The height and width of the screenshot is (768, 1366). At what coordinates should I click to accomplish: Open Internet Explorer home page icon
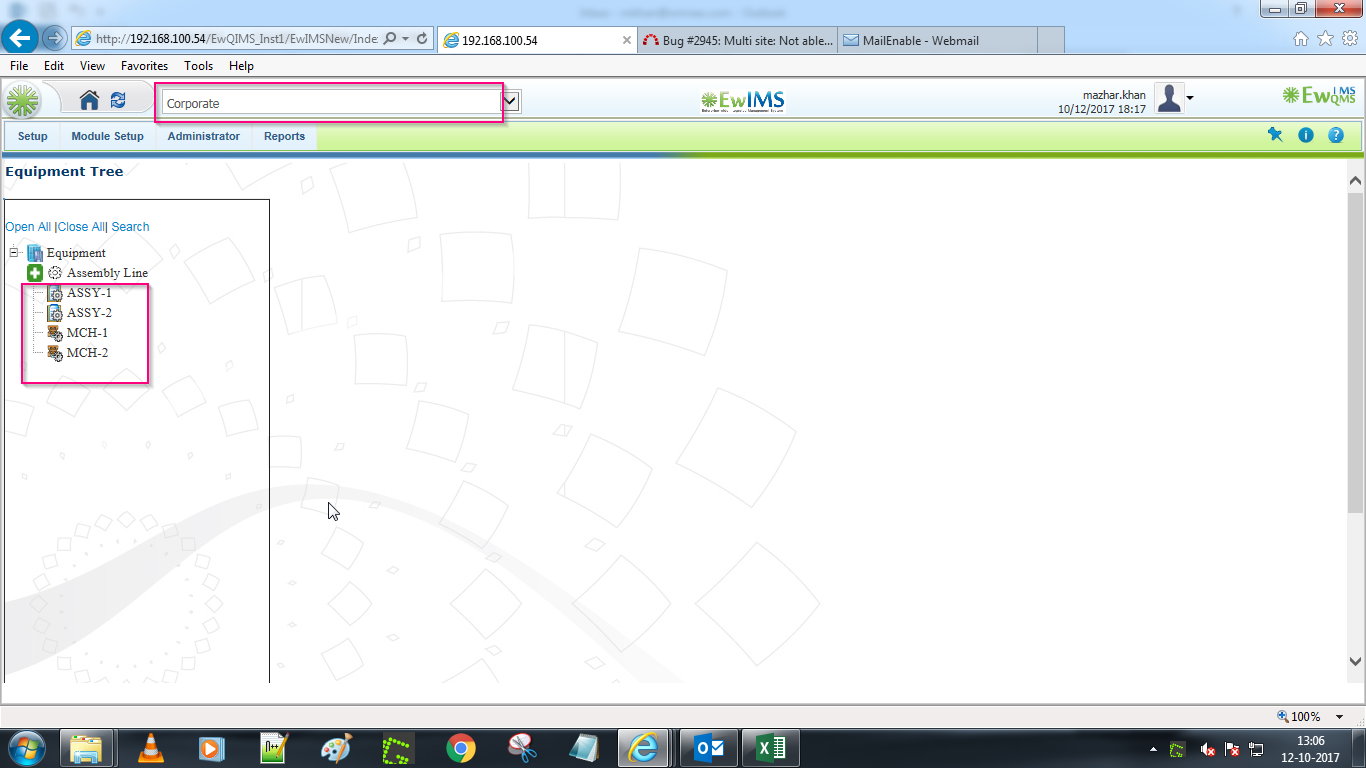click(1301, 39)
